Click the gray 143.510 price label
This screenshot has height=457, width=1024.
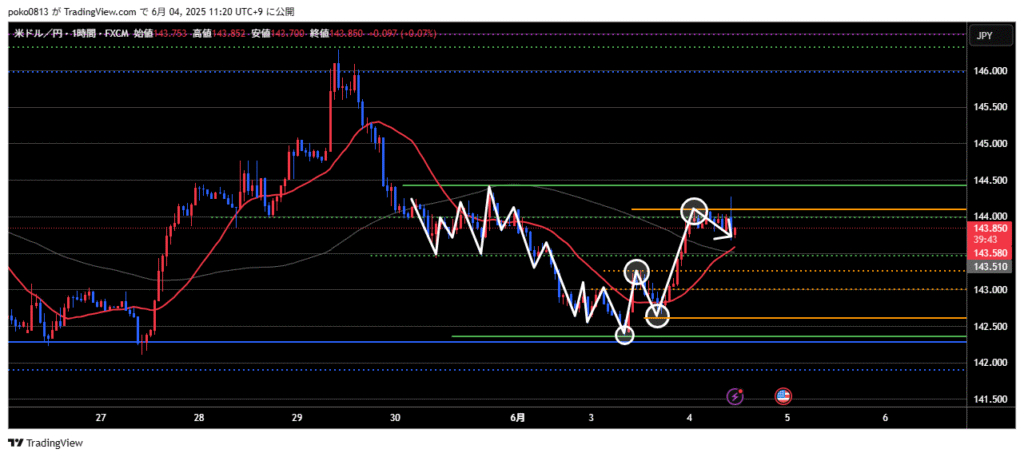click(x=990, y=267)
